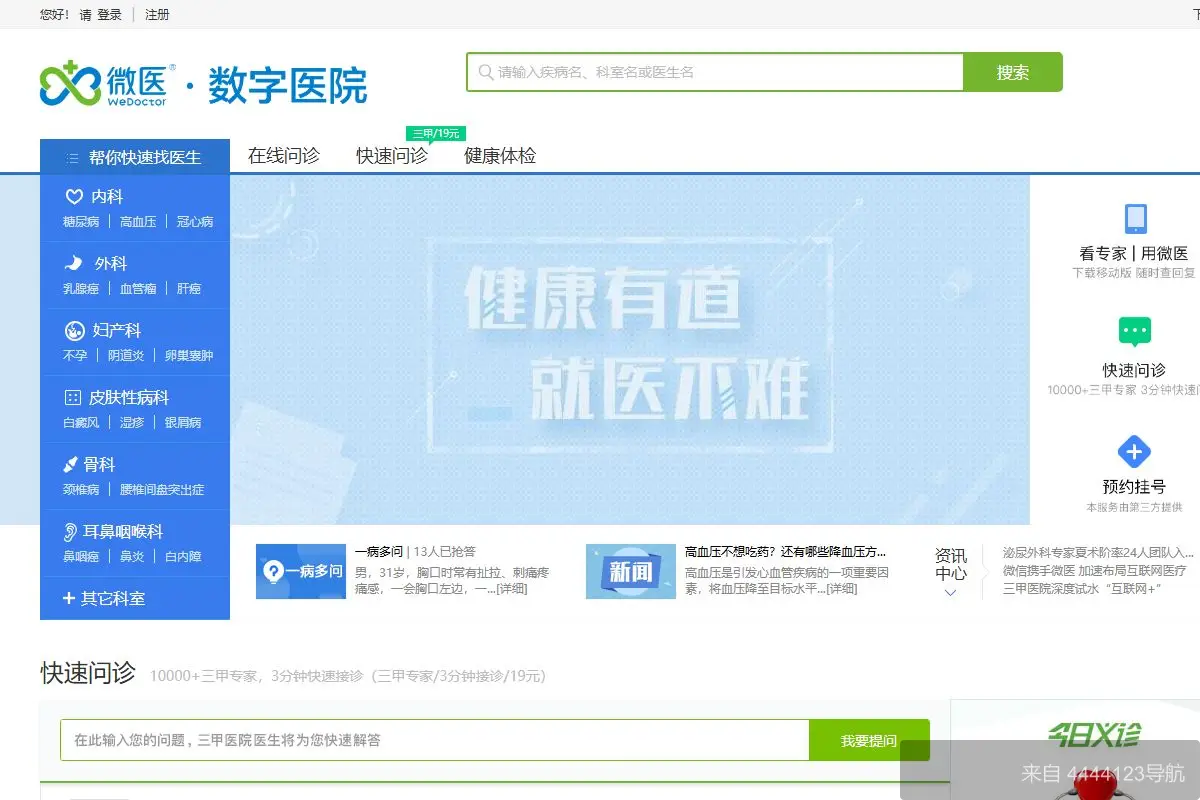Click the 快速问诊 chat bubble icon
This screenshot has width=1200, height=800.
point(1134,331)
